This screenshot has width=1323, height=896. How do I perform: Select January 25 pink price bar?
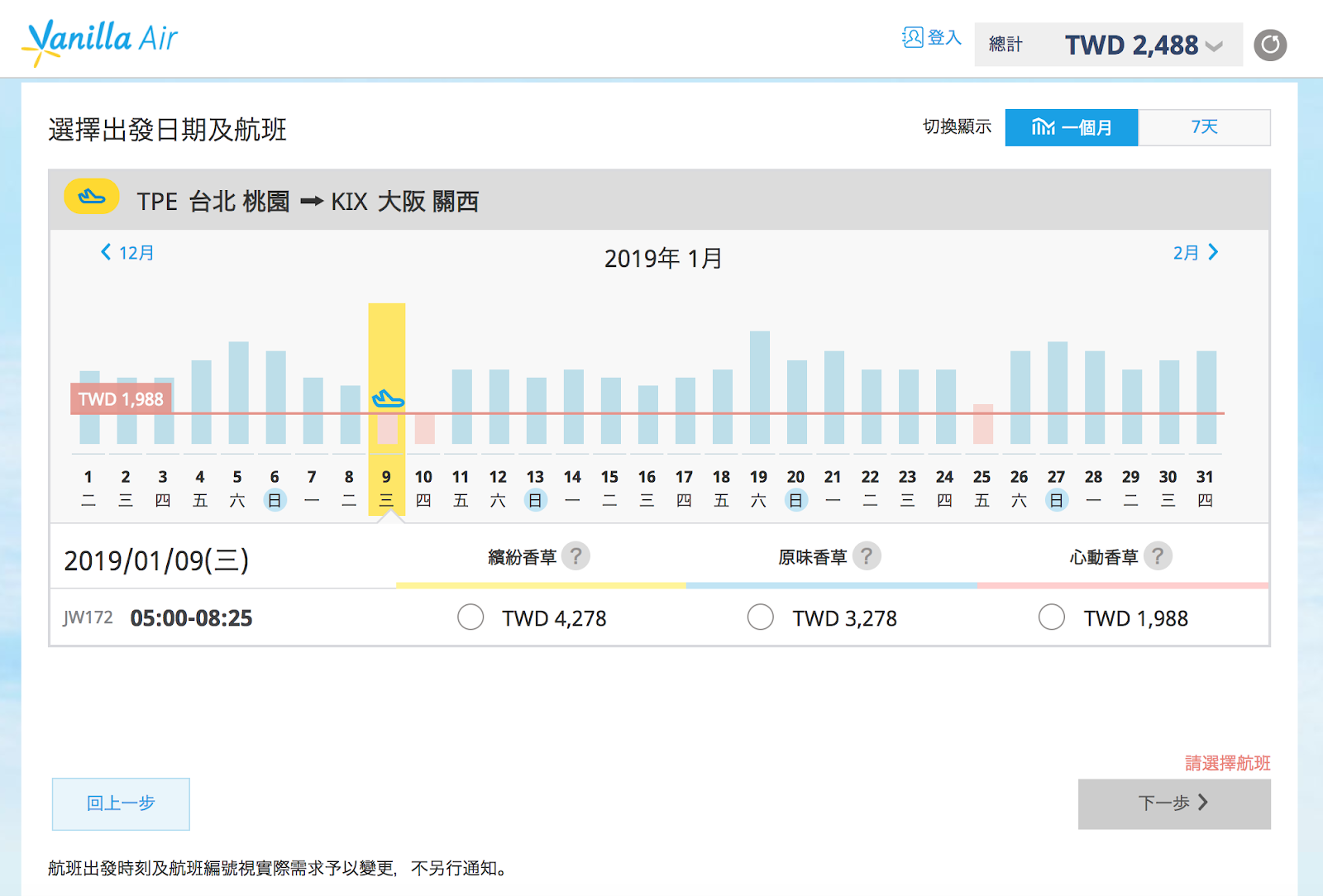tap(983, 424)
